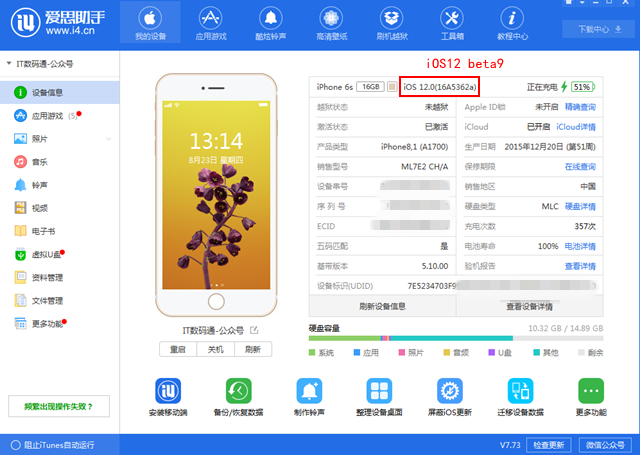Select 虚拟U盘 in sidebar
640x455 pixels.
[x=60, y=255]
